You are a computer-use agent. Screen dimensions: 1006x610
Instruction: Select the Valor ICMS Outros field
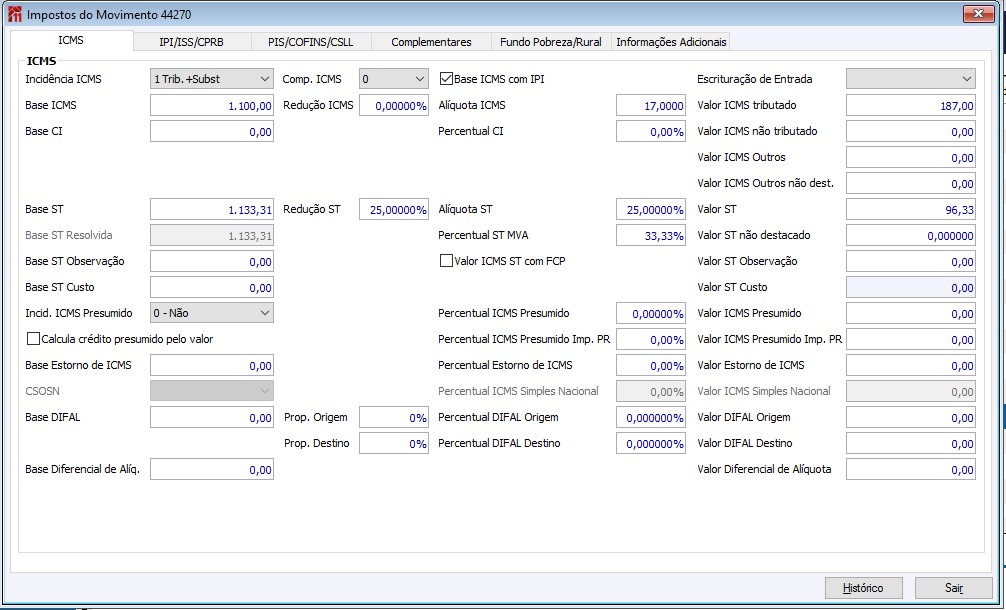coord(911,157)
